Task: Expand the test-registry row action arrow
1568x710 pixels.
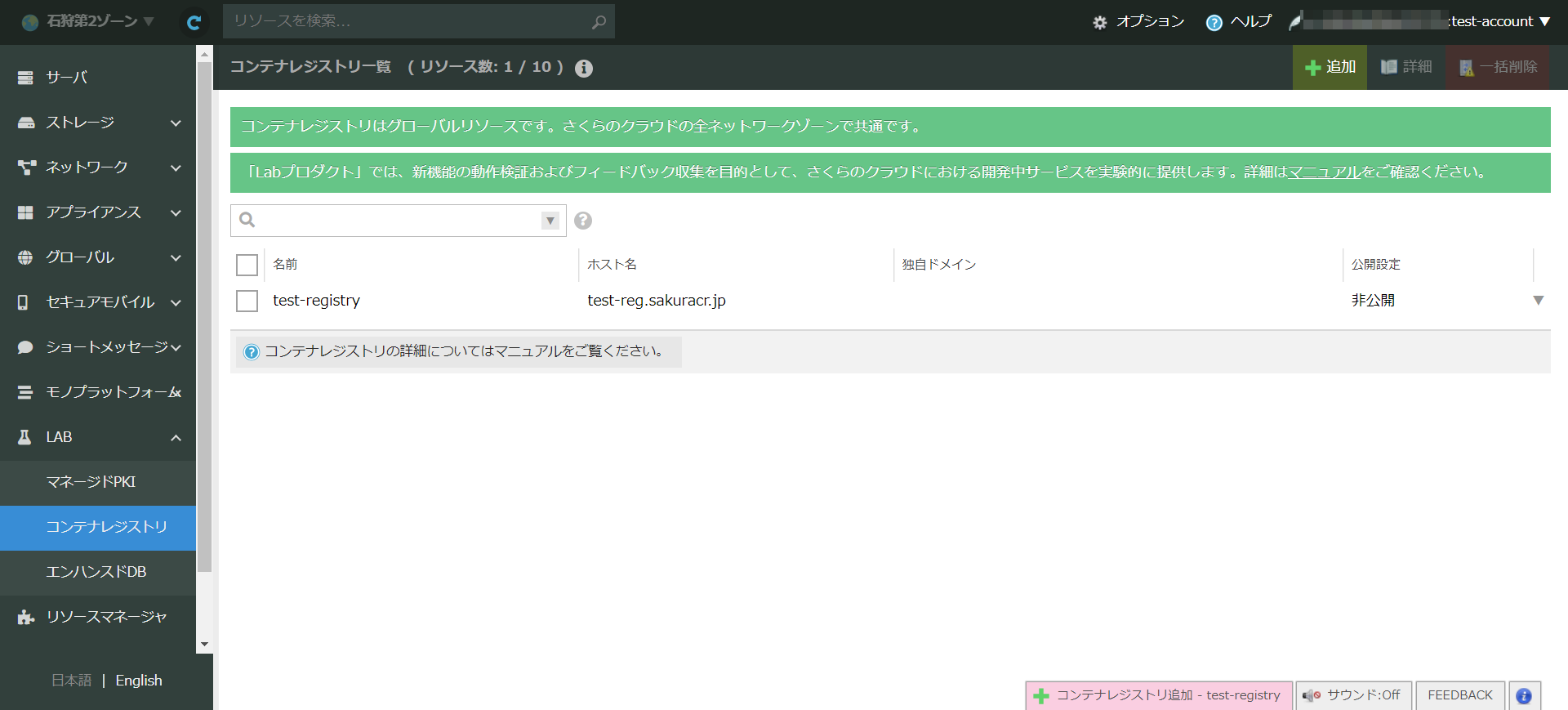Action: 1538,301
